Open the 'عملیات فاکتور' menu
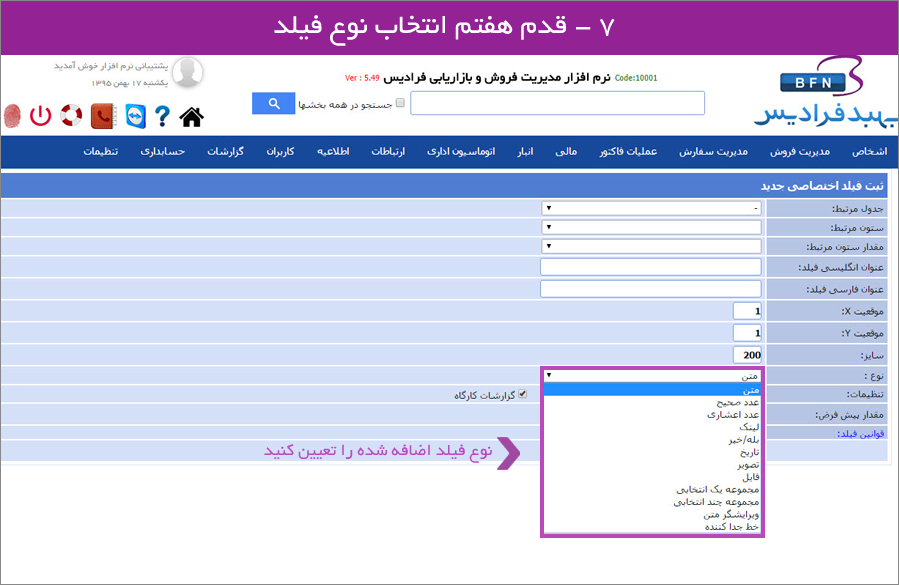The width and height of the screenshot is (899, 585). click(x=628, y=151)
